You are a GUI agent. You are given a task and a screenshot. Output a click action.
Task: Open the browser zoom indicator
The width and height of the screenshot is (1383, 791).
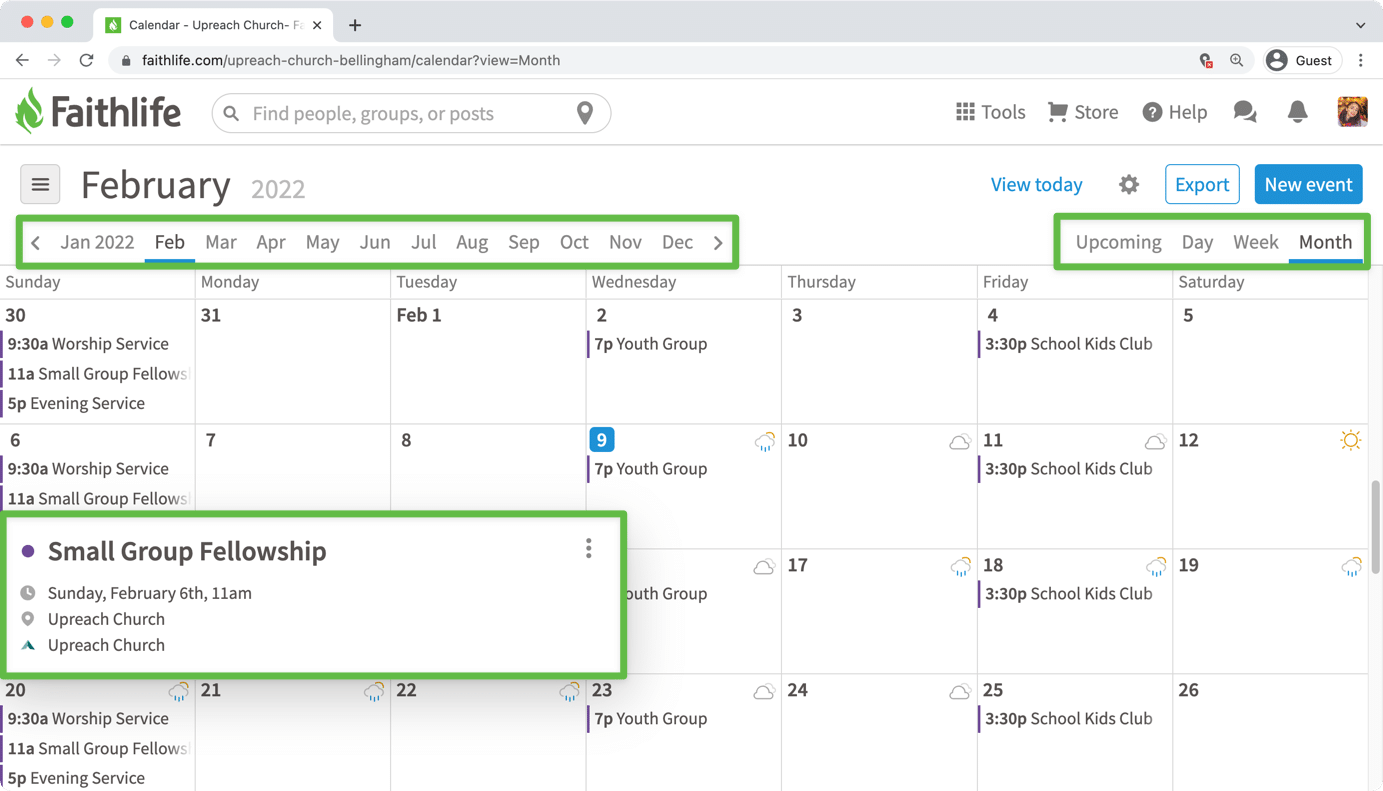(1237, 60)
